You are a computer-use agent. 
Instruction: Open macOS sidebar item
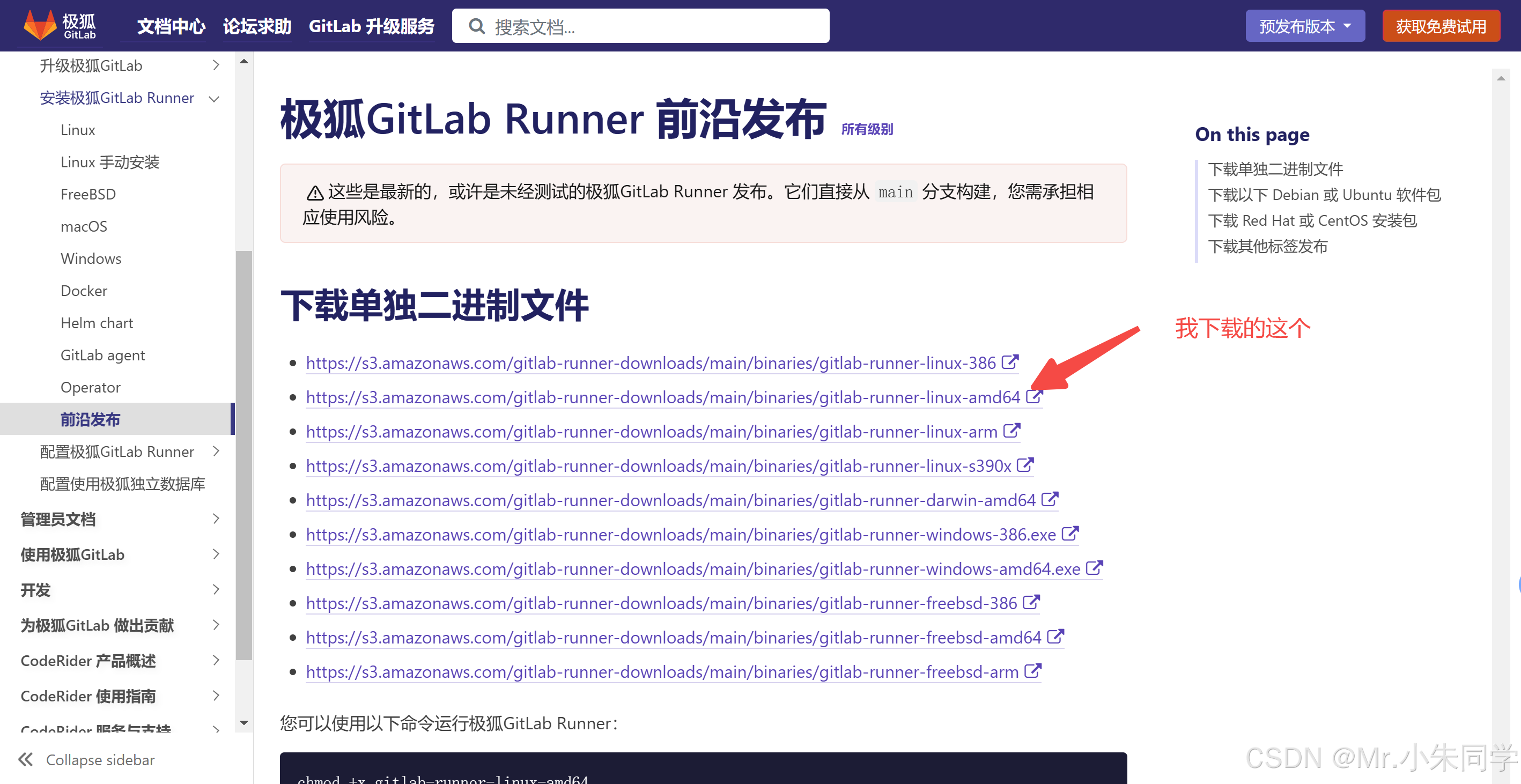point(84,227)
